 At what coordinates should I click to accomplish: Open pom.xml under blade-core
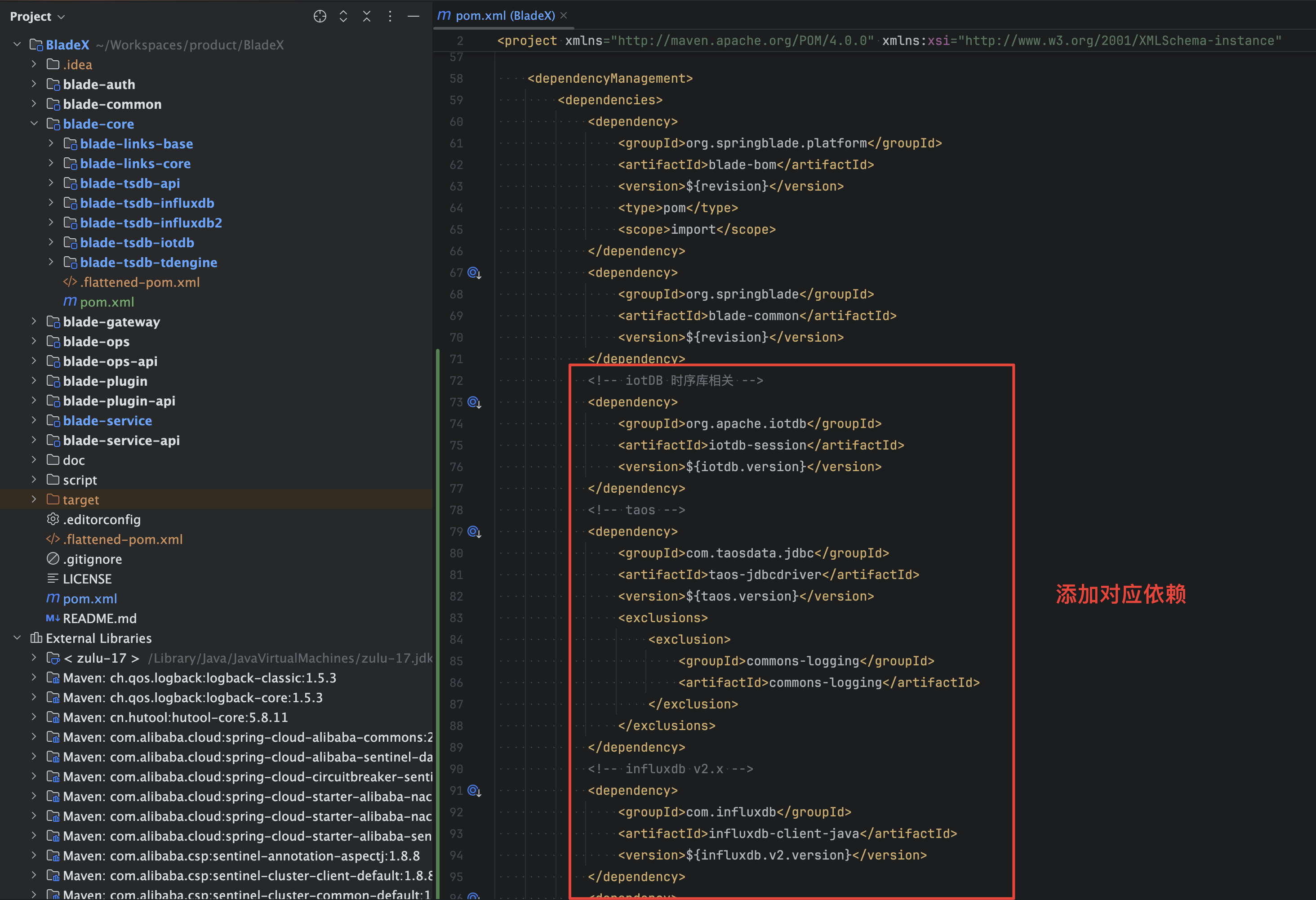point(107,302)
